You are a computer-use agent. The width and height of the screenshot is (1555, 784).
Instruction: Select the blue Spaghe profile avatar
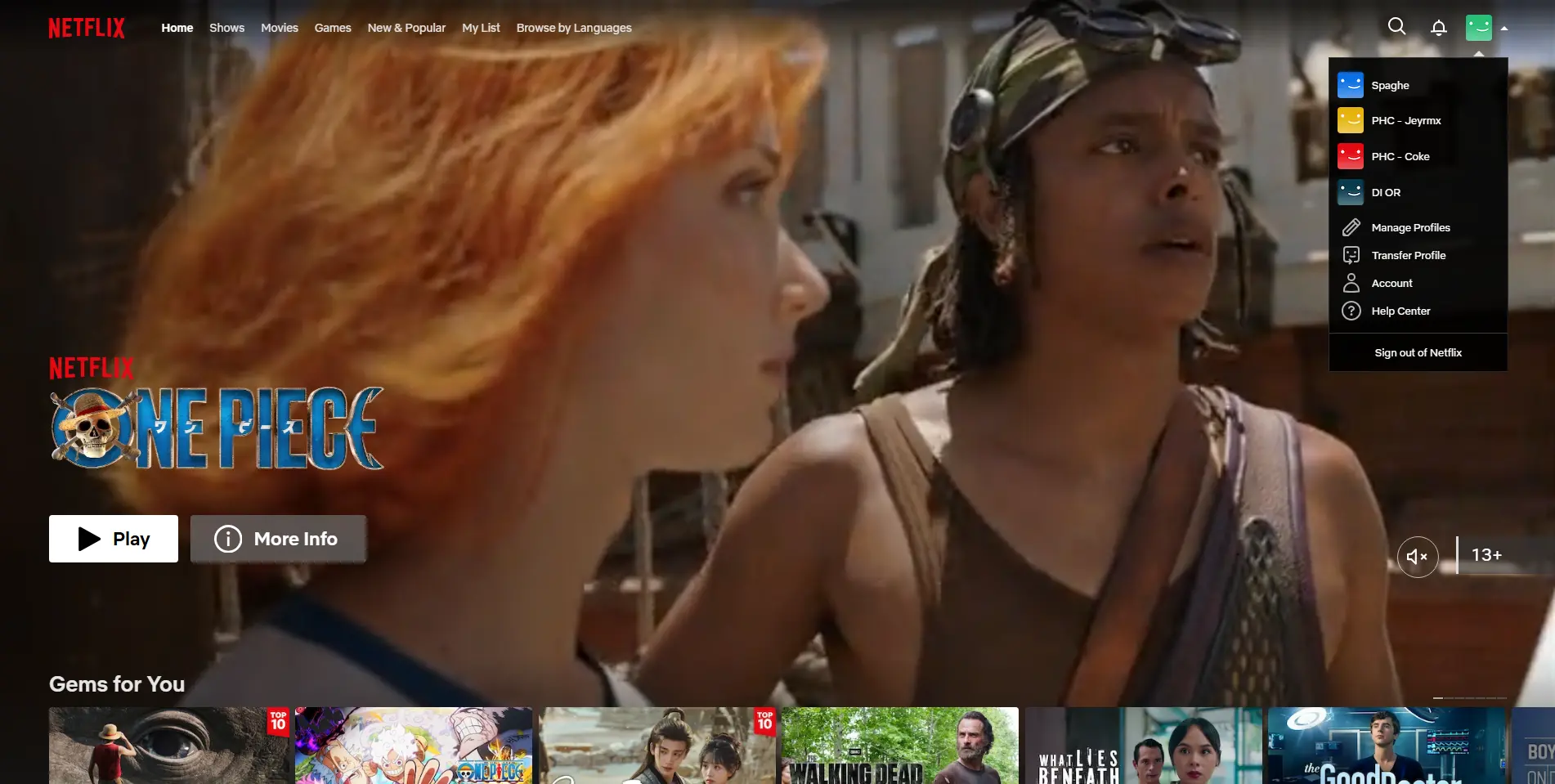point(1351,85)
